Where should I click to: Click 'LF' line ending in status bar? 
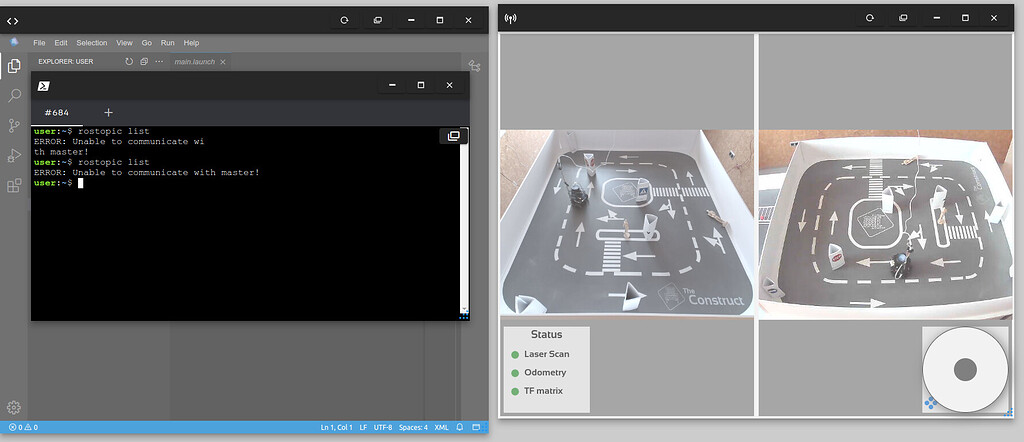point(363,428)
